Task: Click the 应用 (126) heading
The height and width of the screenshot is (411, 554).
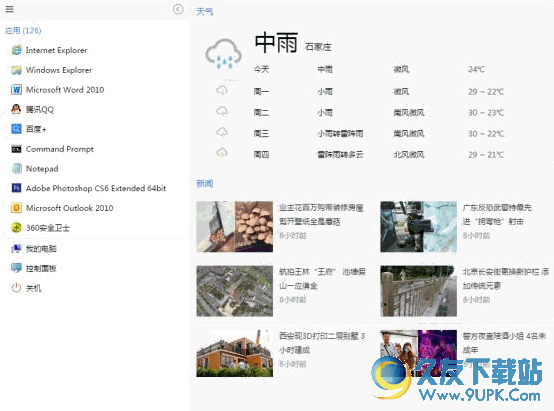Action: 23,31
